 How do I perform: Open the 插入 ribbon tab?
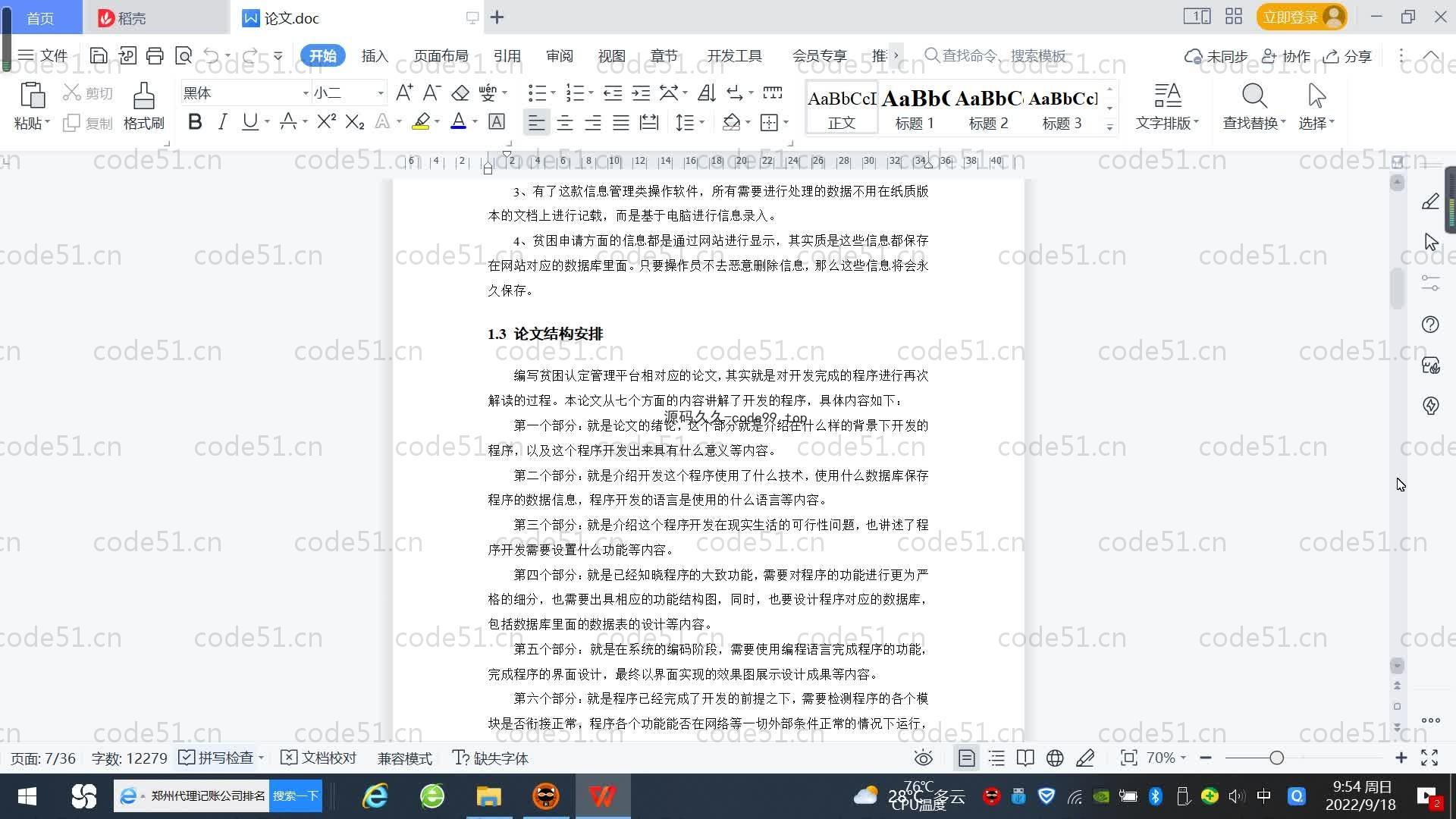point(375,56)
